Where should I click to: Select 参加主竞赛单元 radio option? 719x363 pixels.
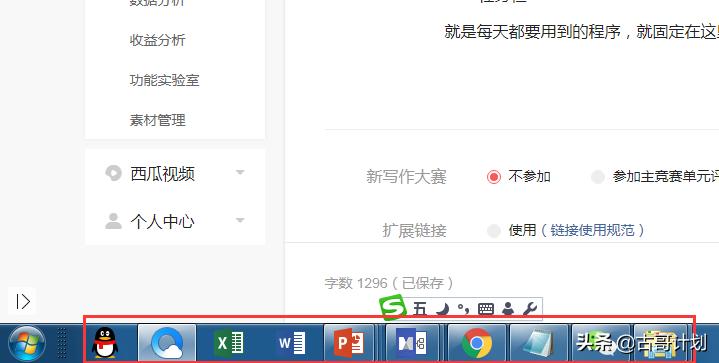(597, 176)
